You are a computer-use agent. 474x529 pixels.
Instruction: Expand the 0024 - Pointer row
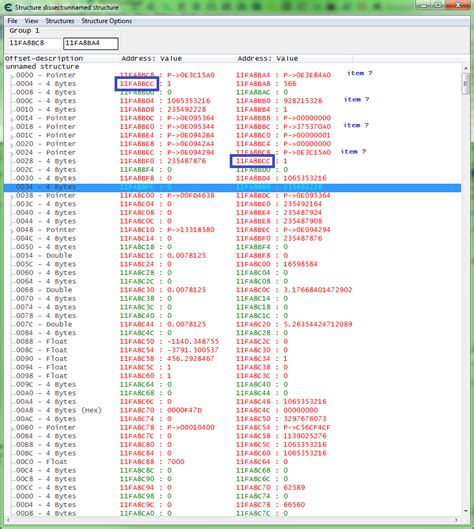pyautogui.click(x=12, y=153)
